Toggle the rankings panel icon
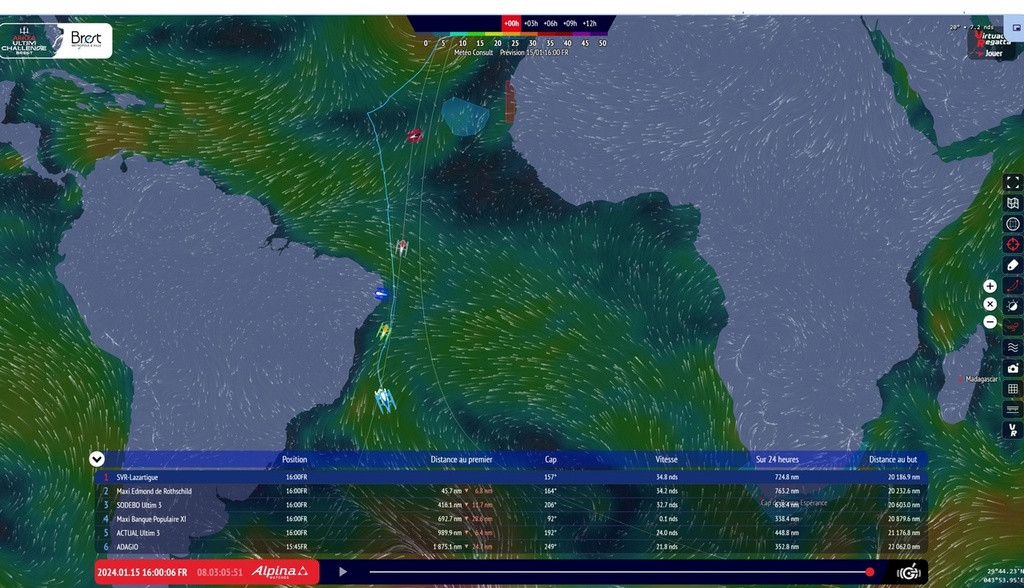The height and width of the screenshot is (588, 1024). point(1012,410)
